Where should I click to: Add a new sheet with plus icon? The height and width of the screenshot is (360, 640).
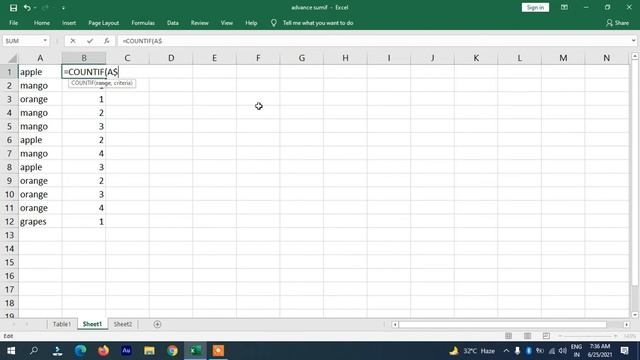tap(157, 324)
